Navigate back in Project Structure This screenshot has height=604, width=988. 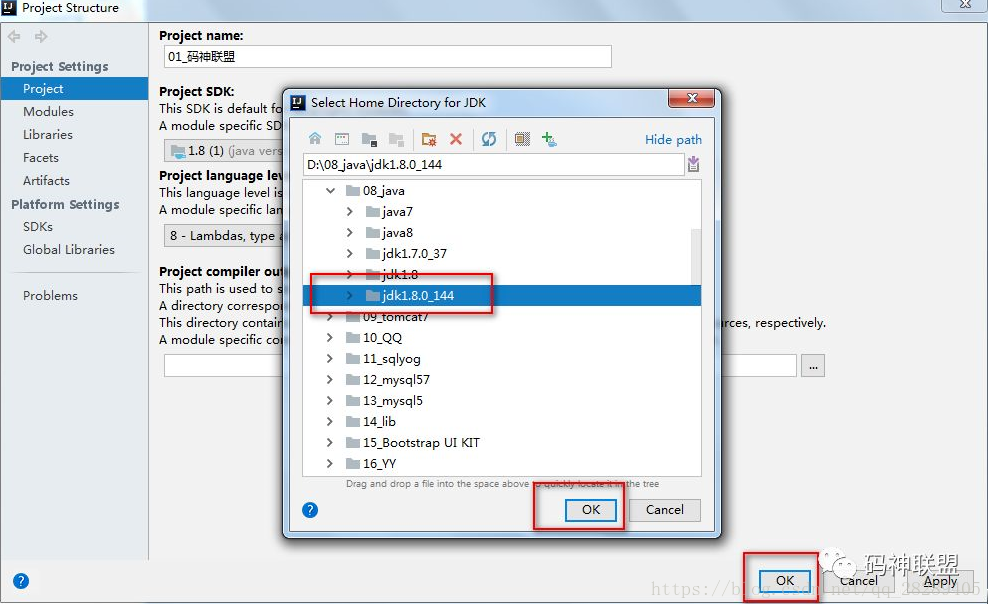(14, 37)
